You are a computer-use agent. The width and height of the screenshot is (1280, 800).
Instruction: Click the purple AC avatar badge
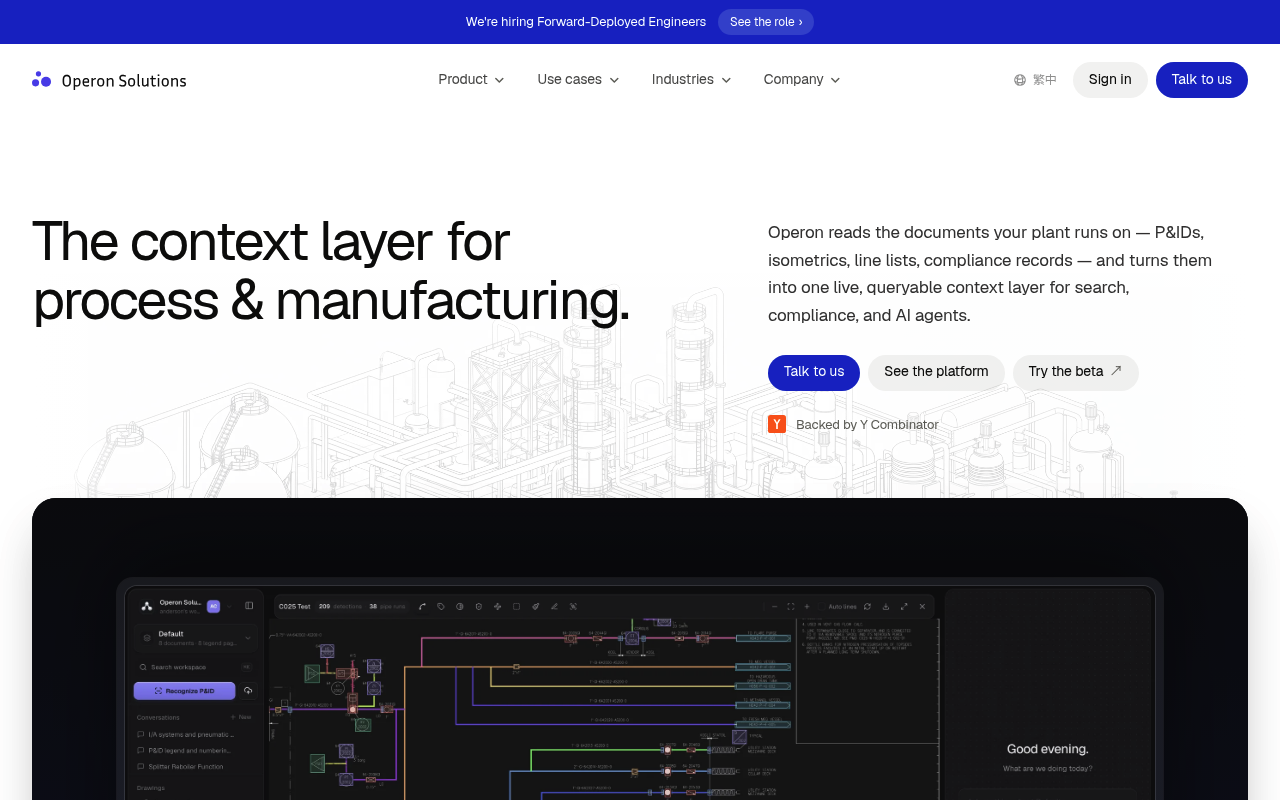(213, 606)
